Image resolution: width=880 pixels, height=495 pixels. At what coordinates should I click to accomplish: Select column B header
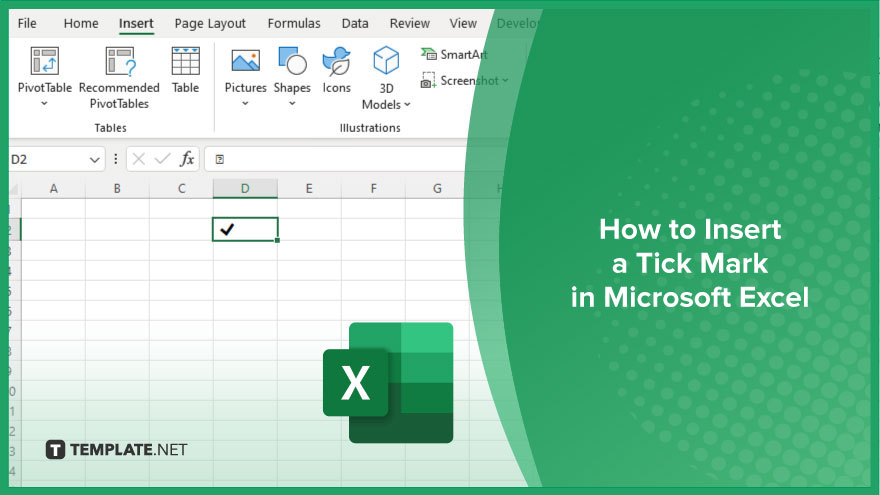pyautogui.click(x=117, y=189)
